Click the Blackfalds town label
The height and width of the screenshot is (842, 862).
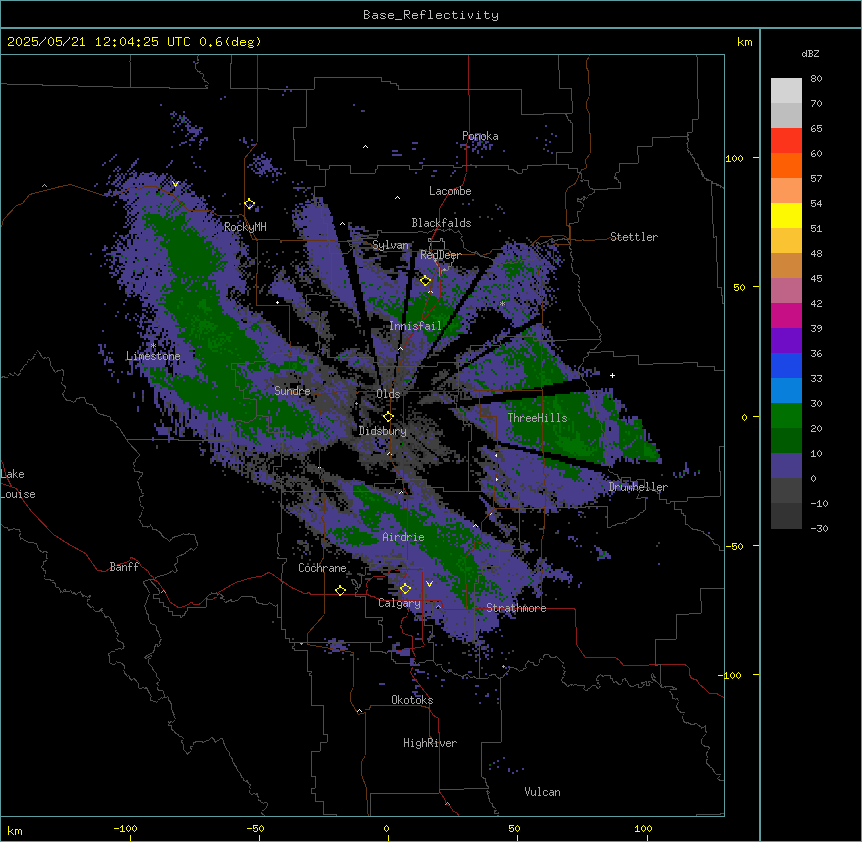(x=441, y=223)
